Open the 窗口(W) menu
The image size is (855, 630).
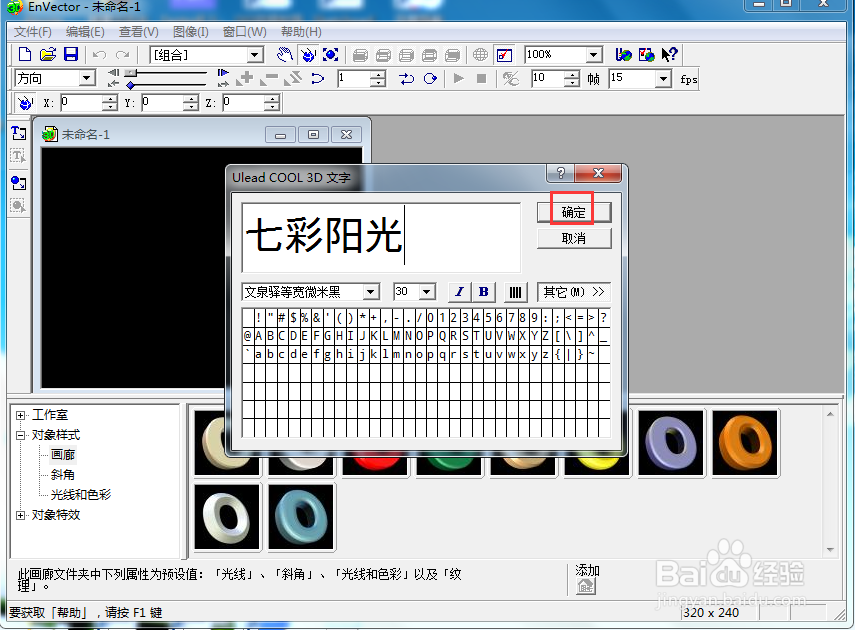[244, 32]
